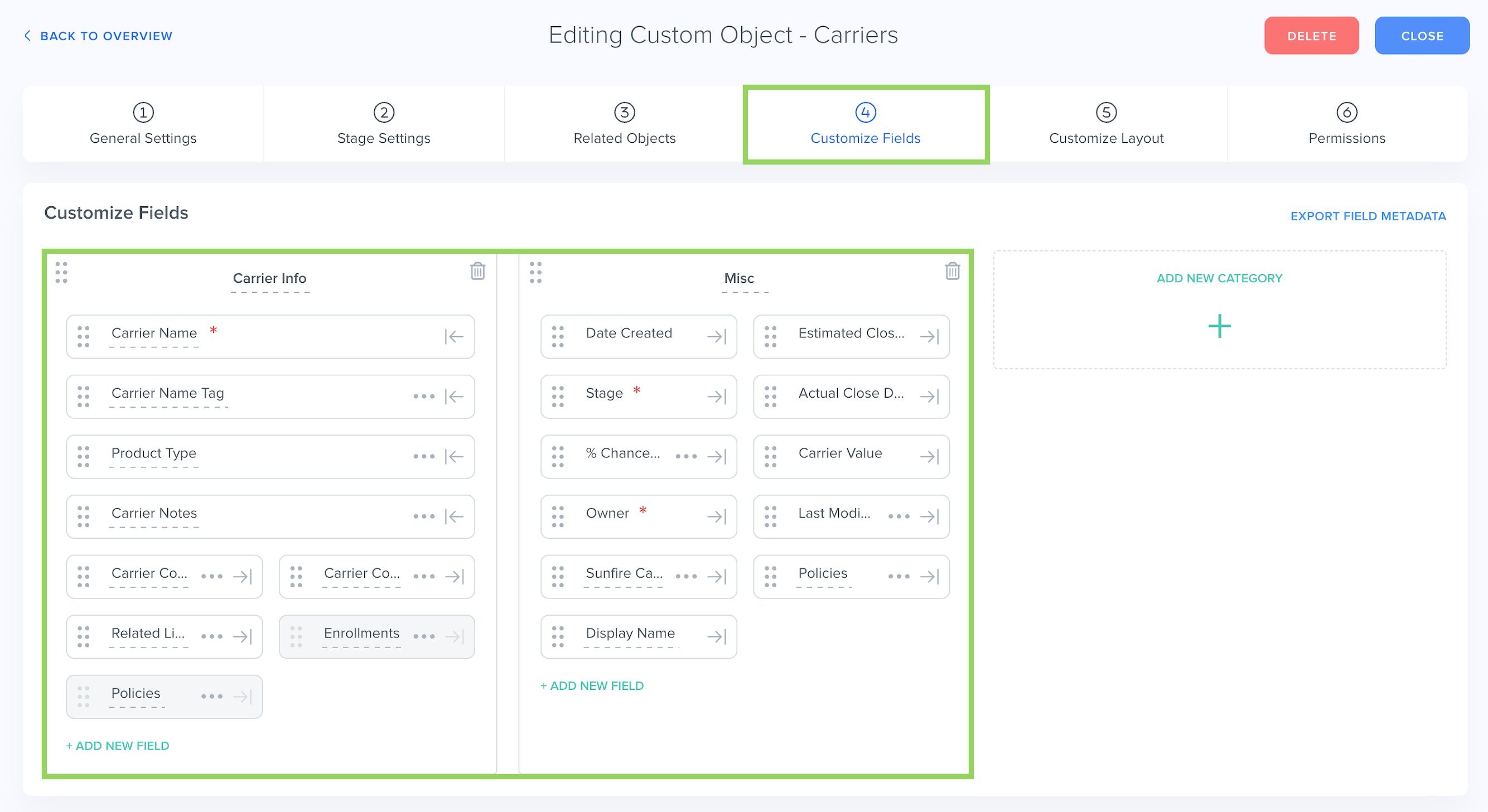Click the plus icon under Add New Category
The width and height of the screenshot is (1488, 812).
(x=1219, y=326)
